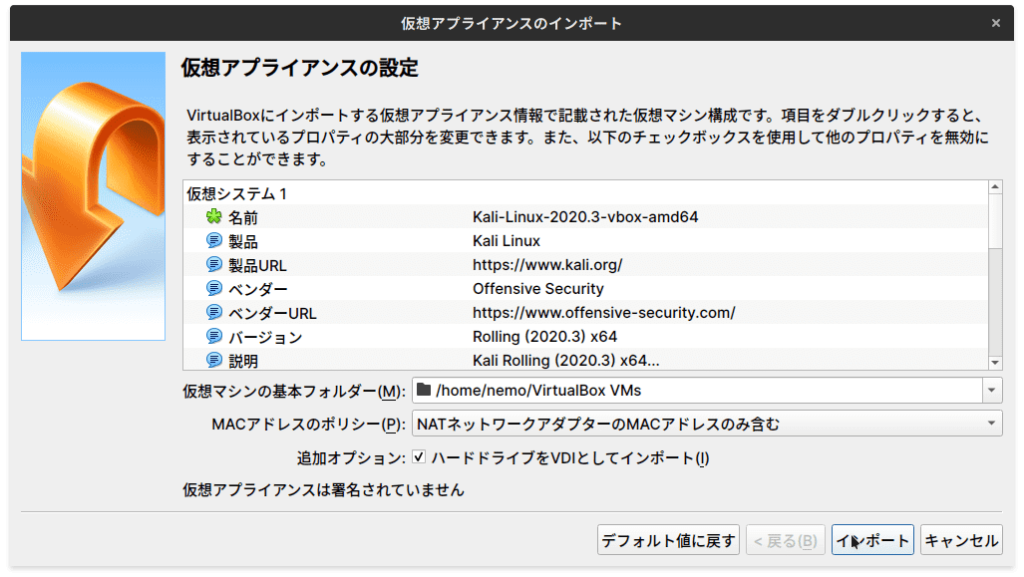The width and height of the screenshot is (1024, 577).
Task: Open the MACアドレスのポリシー combo box
Action: click(x=707, y=424)
